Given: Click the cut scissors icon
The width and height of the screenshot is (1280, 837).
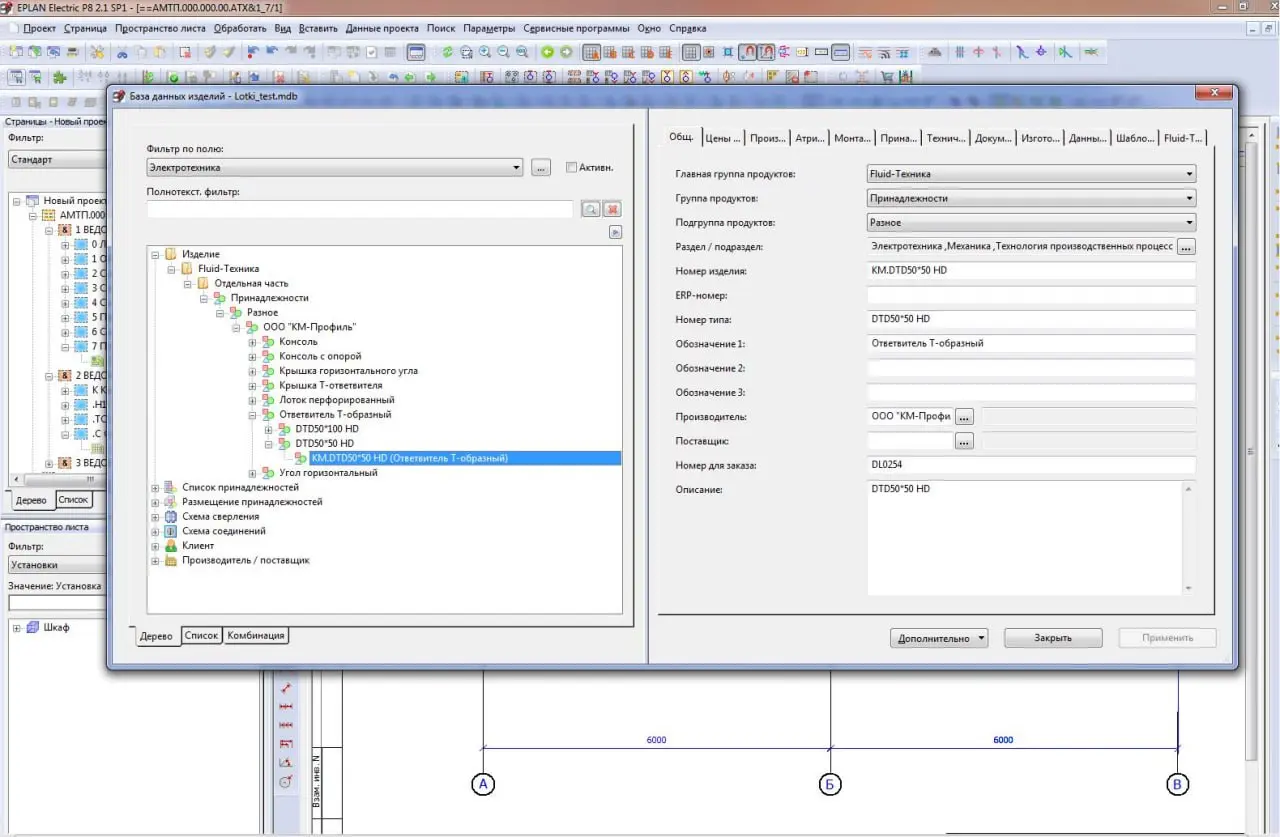Looking at the screenshot, I should (x=122, y=52).
